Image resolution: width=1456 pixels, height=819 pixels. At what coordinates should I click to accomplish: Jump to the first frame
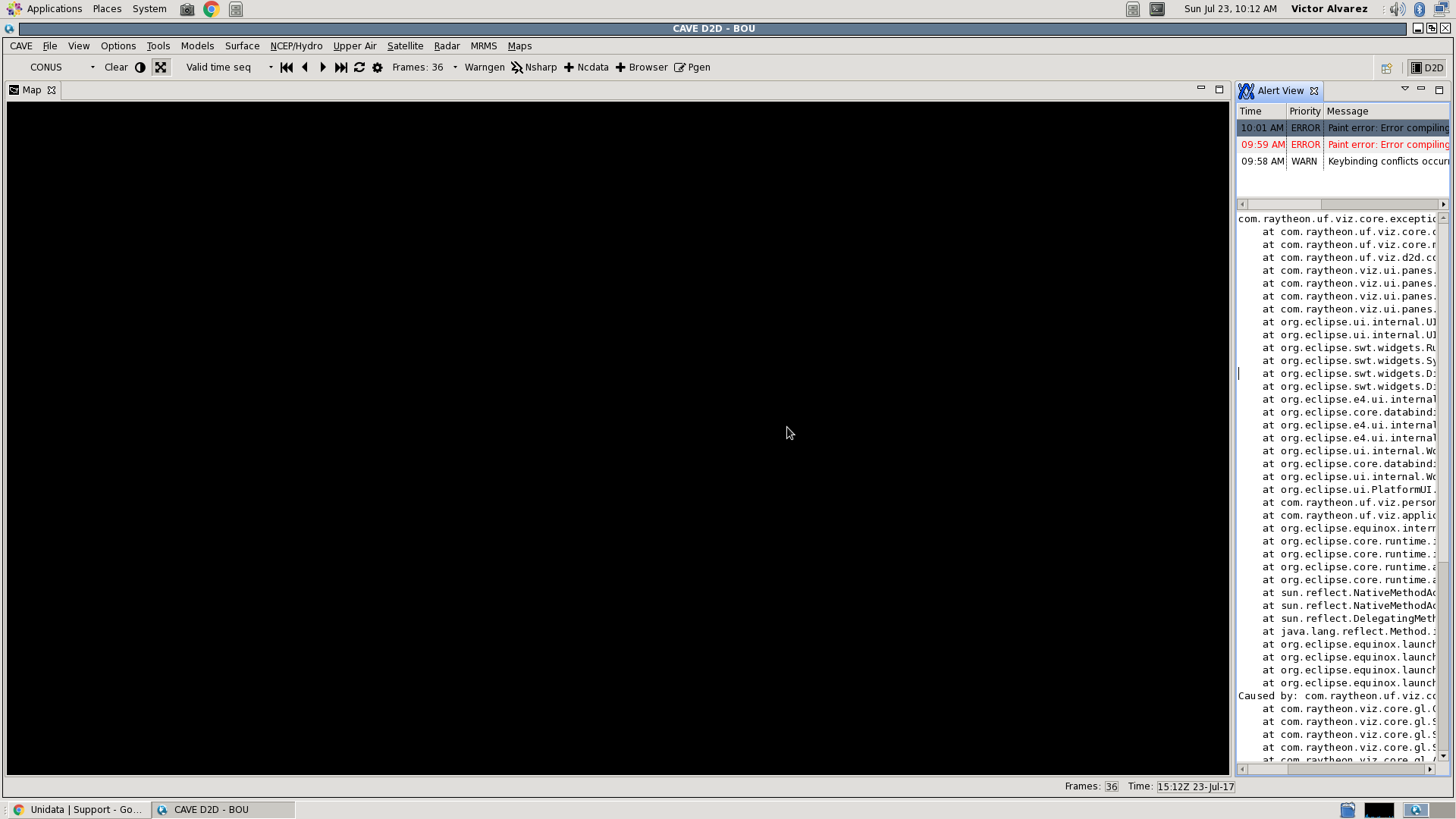(287, 67)
